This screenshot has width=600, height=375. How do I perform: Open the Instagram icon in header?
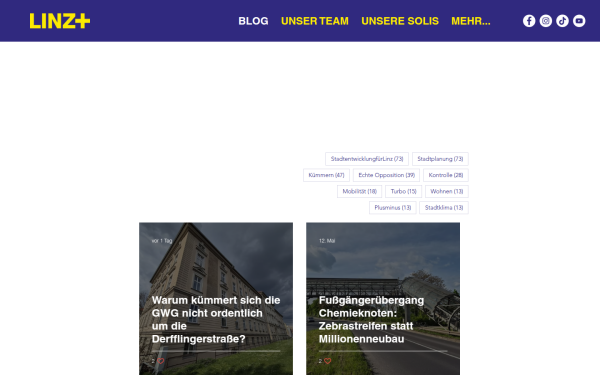546,21
